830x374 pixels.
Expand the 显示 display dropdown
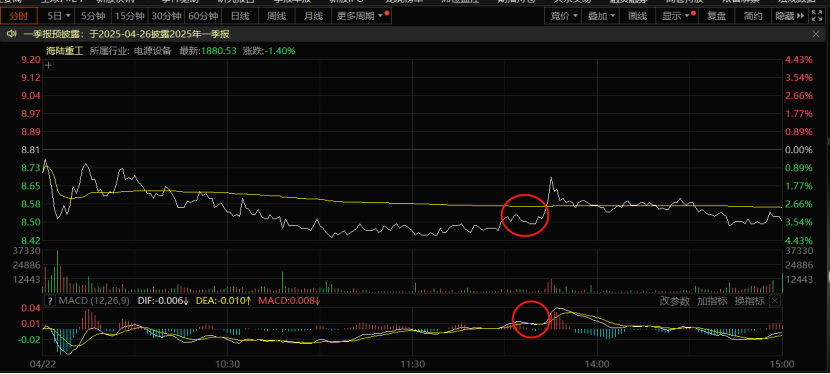[x=677, y=16]
